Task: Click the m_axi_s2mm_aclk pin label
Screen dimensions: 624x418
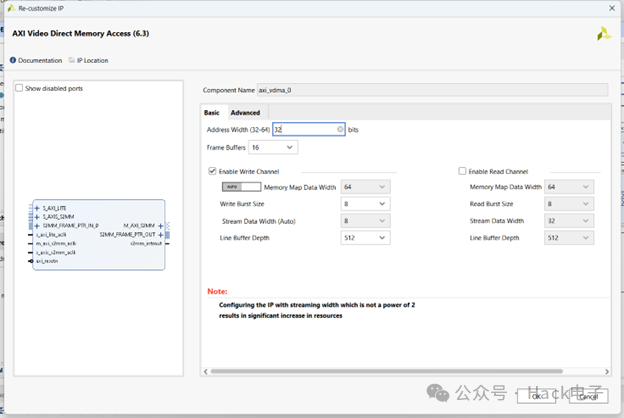Action: [x=56, y=244]
